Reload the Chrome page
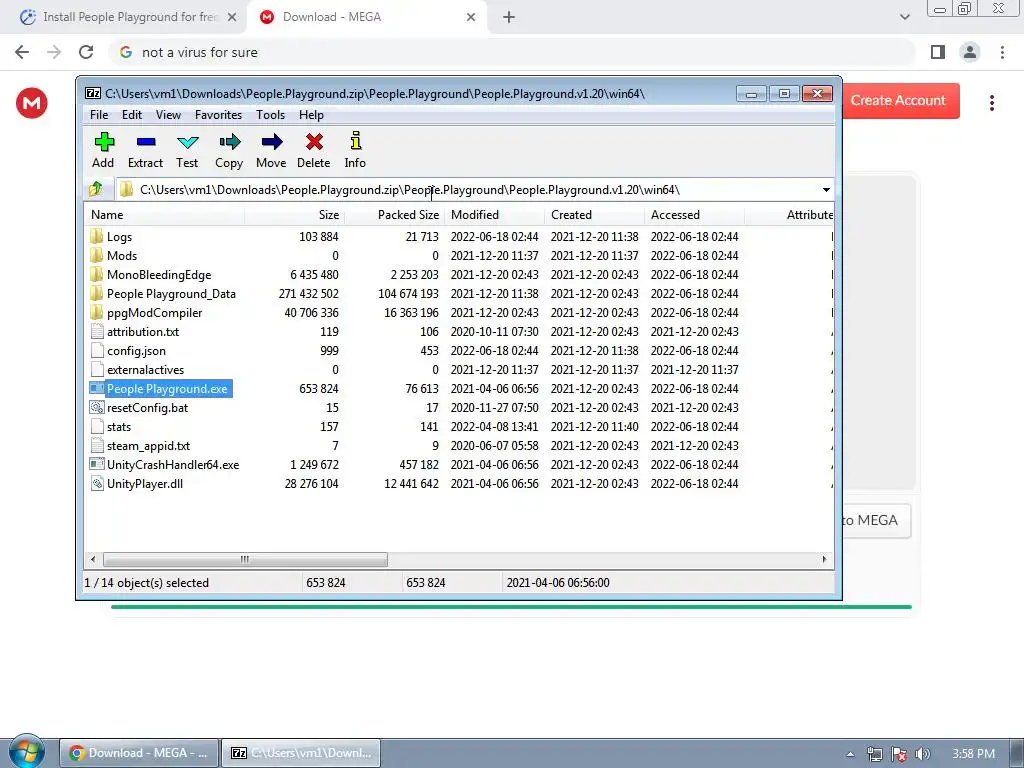This screenshot has width=1024, height=768. 86,52
